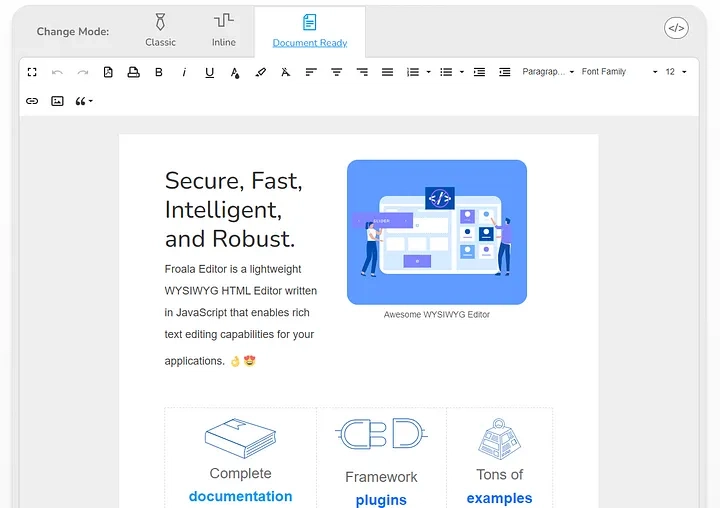
Task: Align text right
Action: point(362,72)
